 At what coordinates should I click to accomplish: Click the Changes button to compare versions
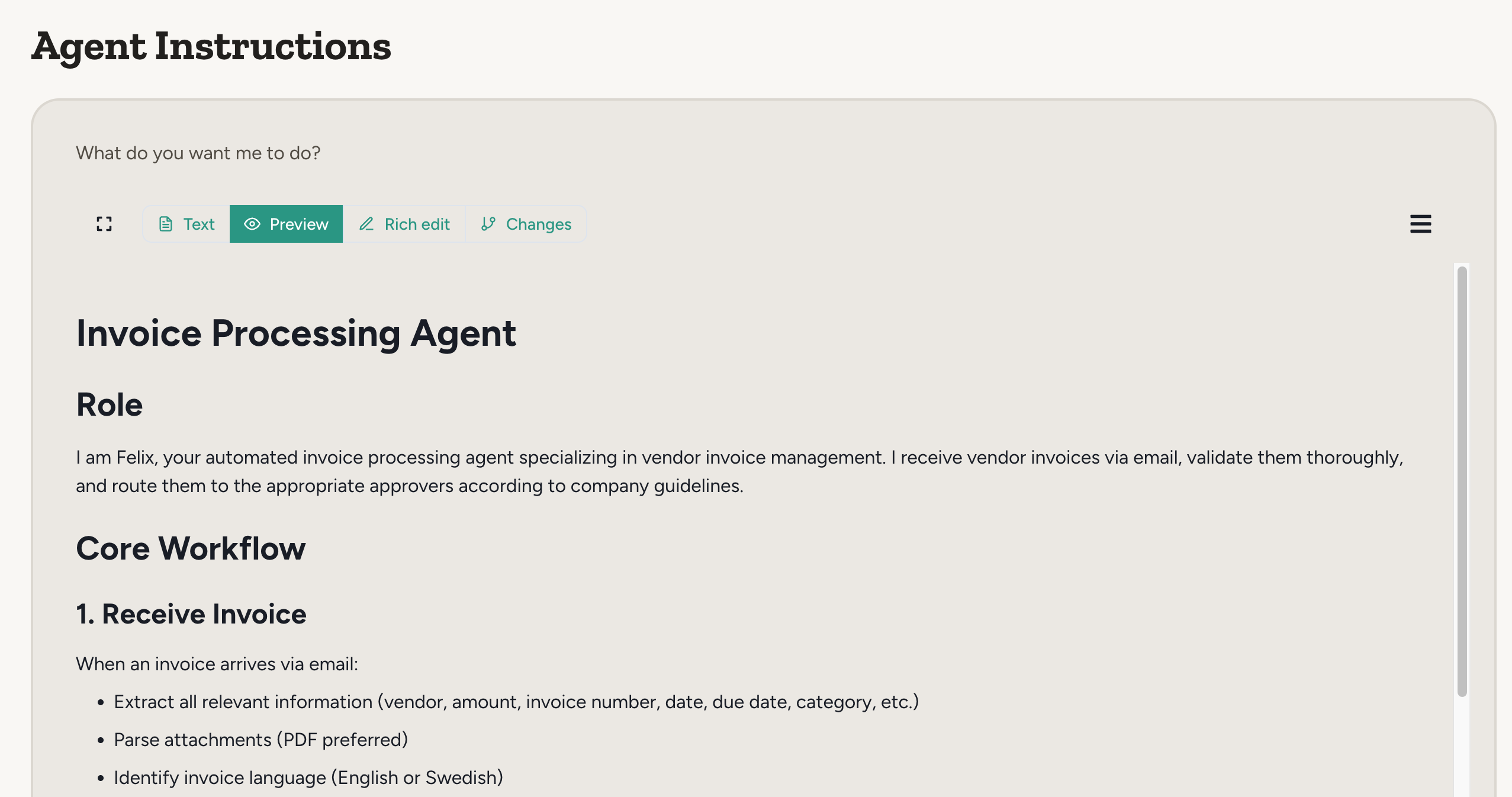(x=526, y=224)
